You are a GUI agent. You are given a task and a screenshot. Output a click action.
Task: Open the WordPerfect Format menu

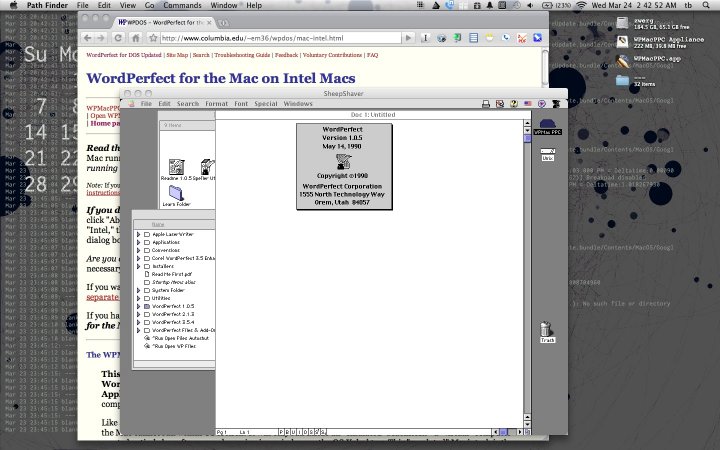(216, 104)
